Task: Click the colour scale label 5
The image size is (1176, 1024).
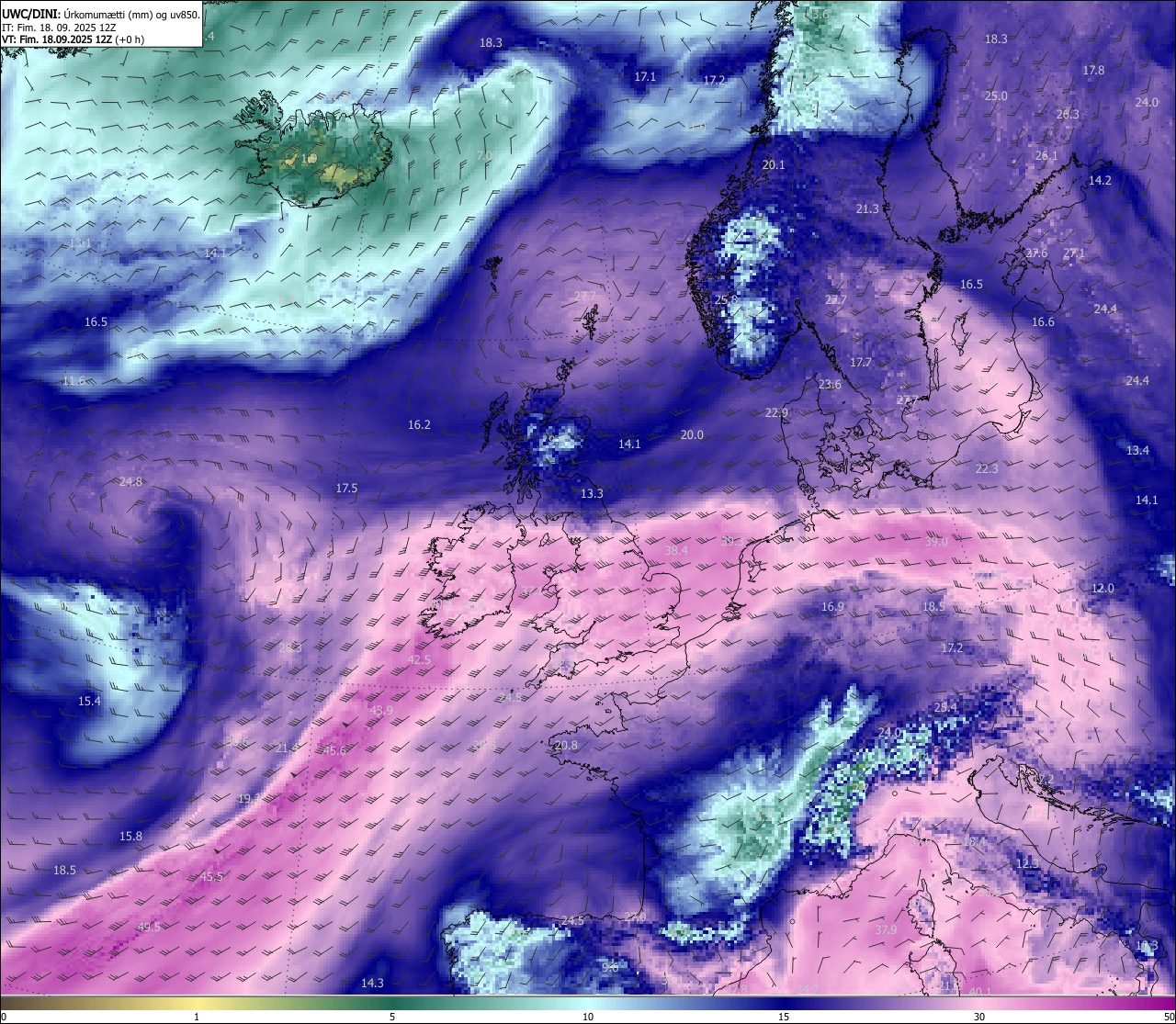Action: click(392, 1018)
